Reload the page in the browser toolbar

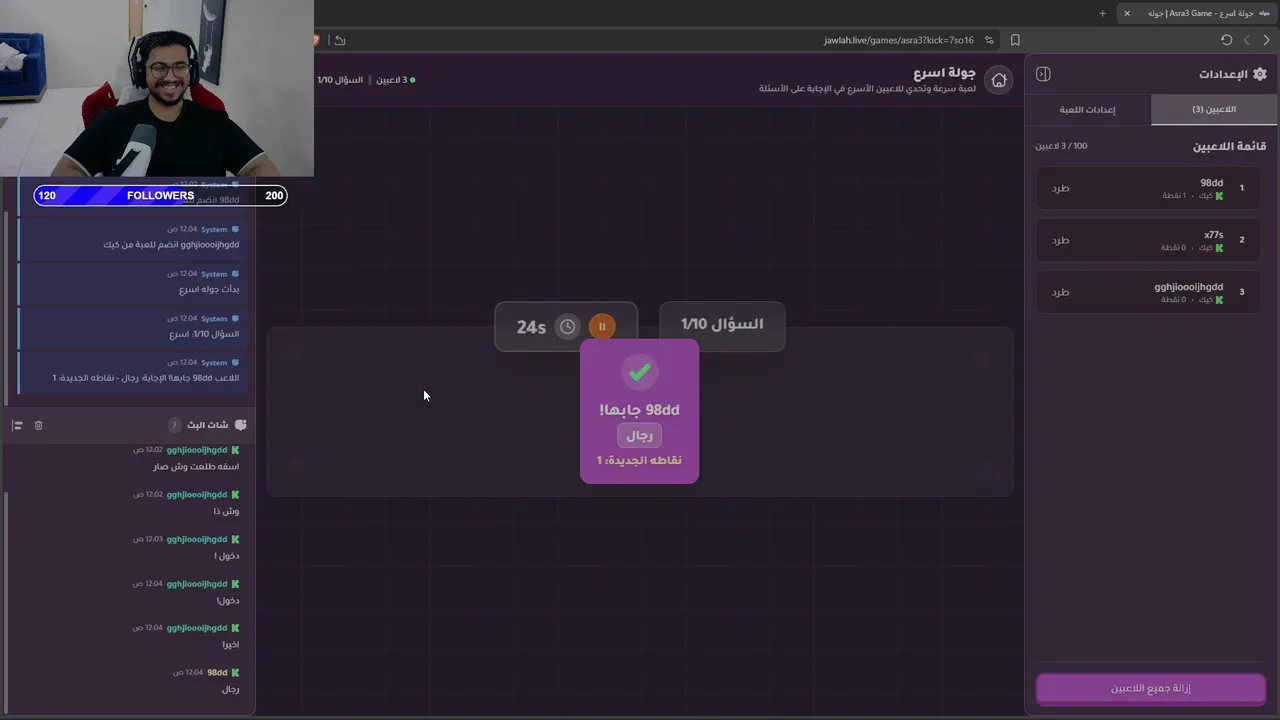1226,40
